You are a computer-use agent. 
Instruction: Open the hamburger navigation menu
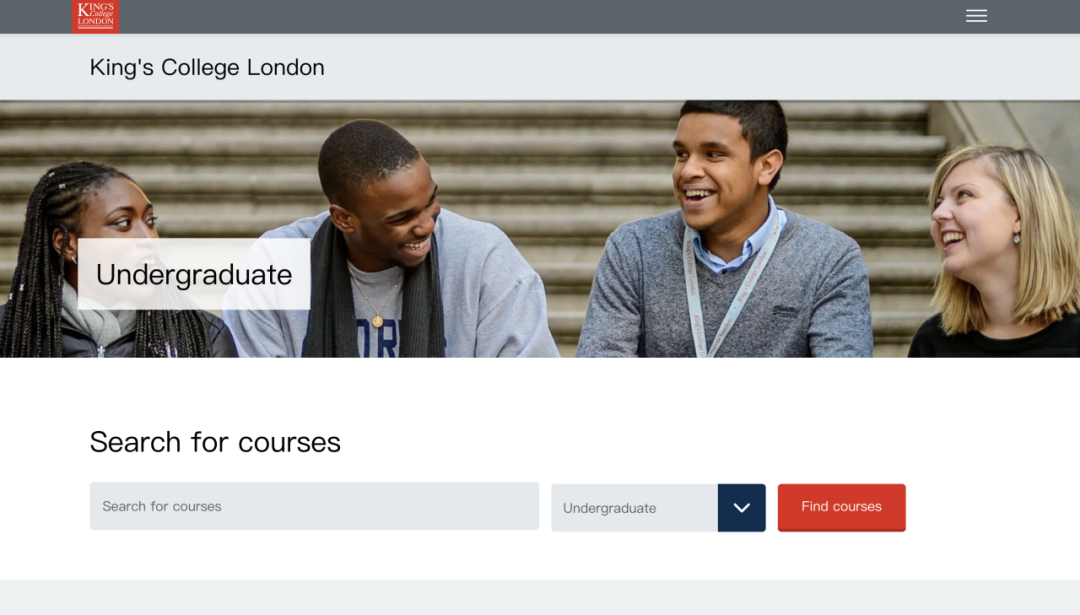point(976,16)
